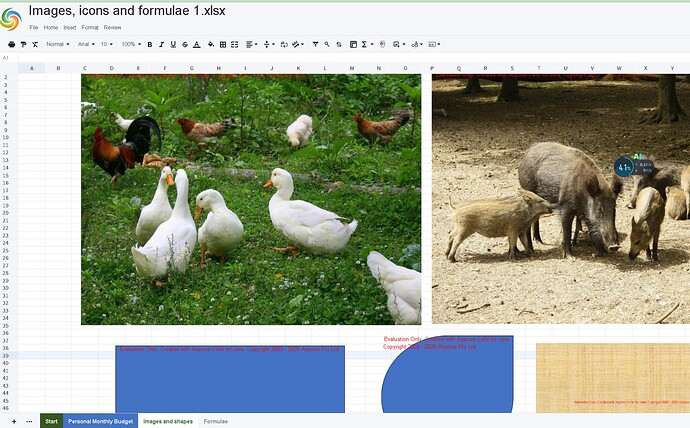Select the ducks and chickens image
Image resolution: width=690 pixels, height=428 pixels.
click(x=250, y=200)
